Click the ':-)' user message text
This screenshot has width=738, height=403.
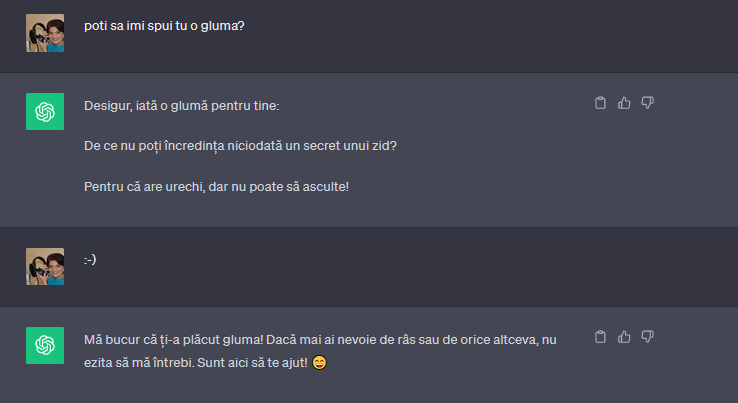point(90,259)
